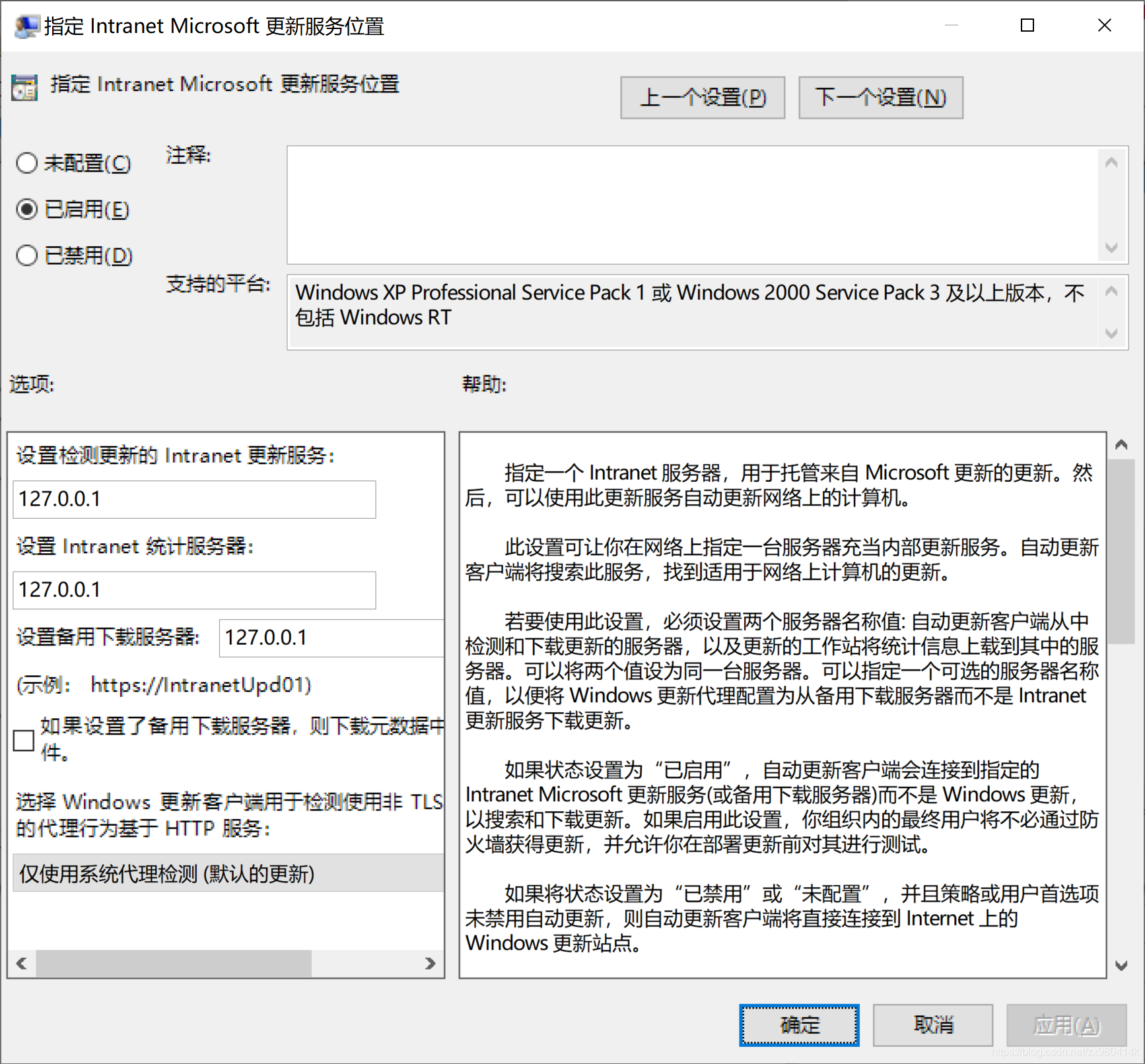Image resolution: width=1145 pixels, height=1064 pixels.
Task: Click the Intranet update service address field
Action: click(x=194, y=500)
